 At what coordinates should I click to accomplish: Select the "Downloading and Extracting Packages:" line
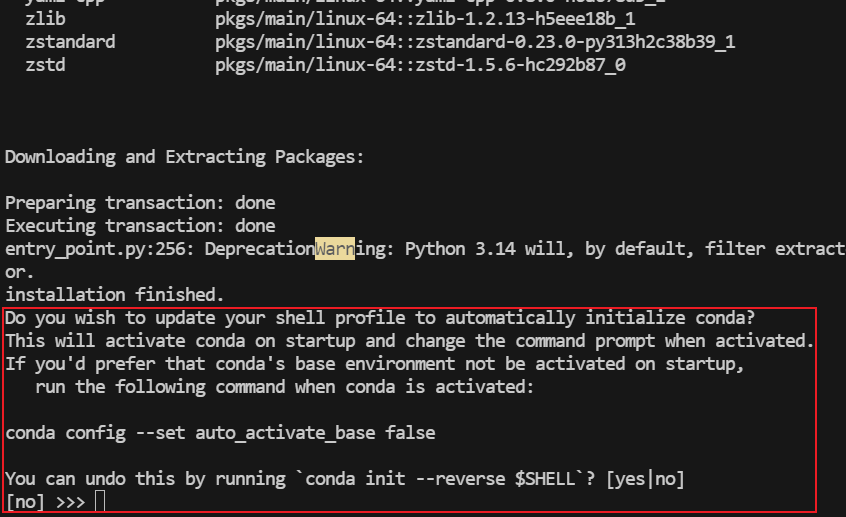coord(185,157)
